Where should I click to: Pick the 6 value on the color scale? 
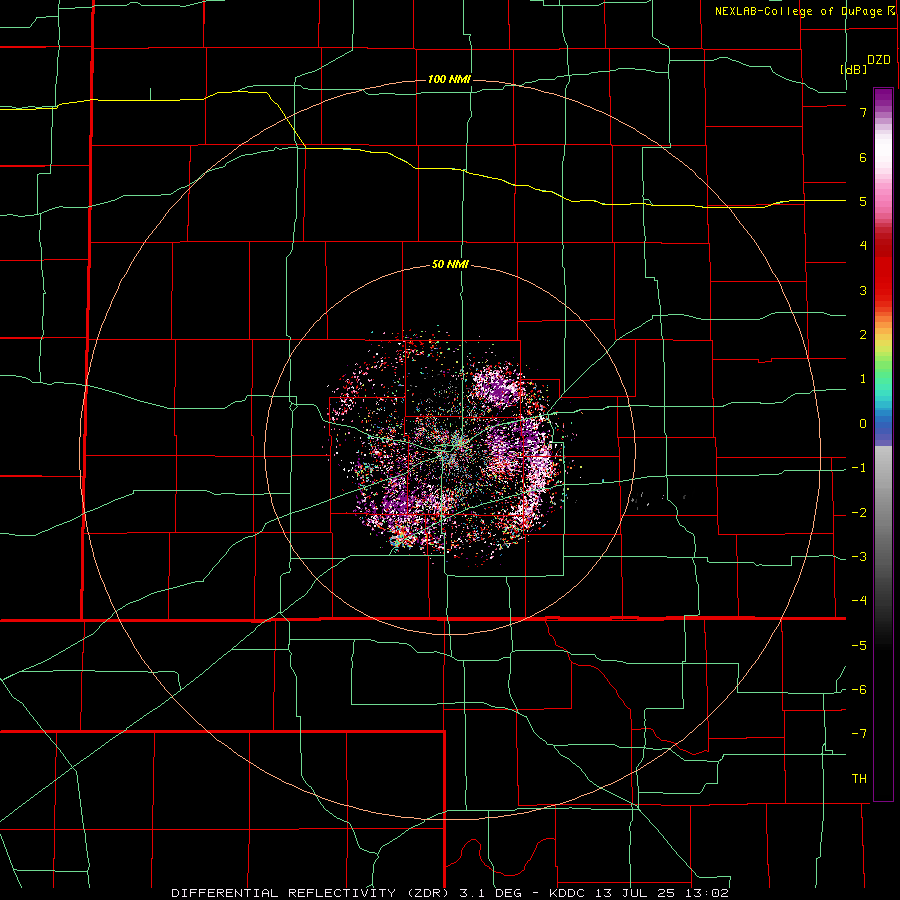tap(863, 157)
